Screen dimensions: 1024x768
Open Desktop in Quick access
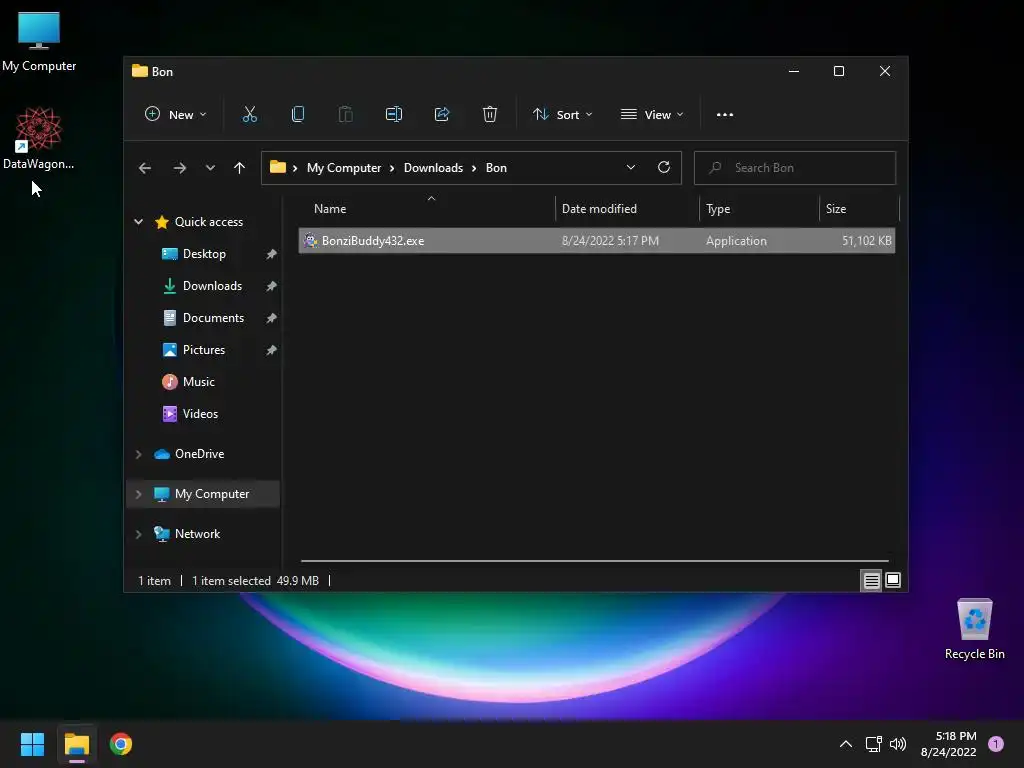(x=204, y=254)
